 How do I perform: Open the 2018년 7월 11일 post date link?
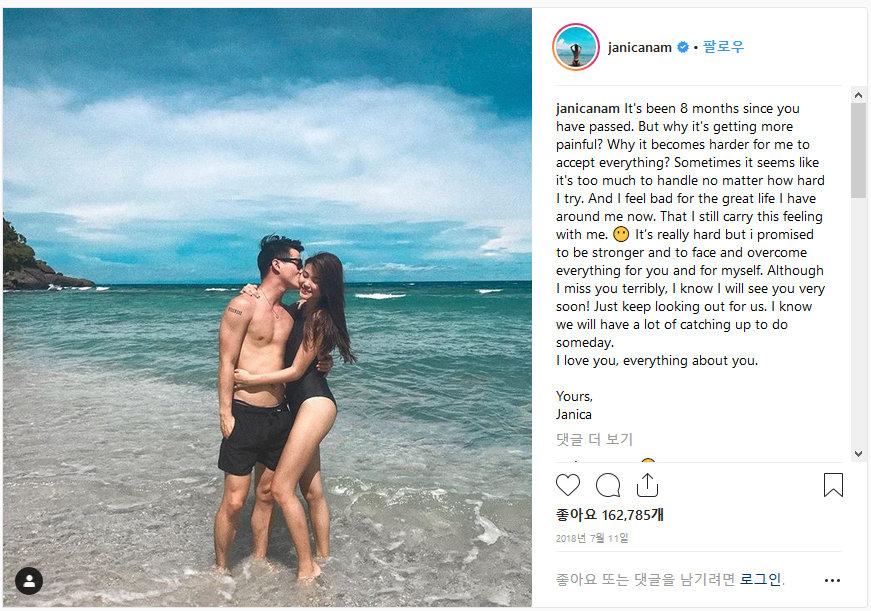point(592,538)
